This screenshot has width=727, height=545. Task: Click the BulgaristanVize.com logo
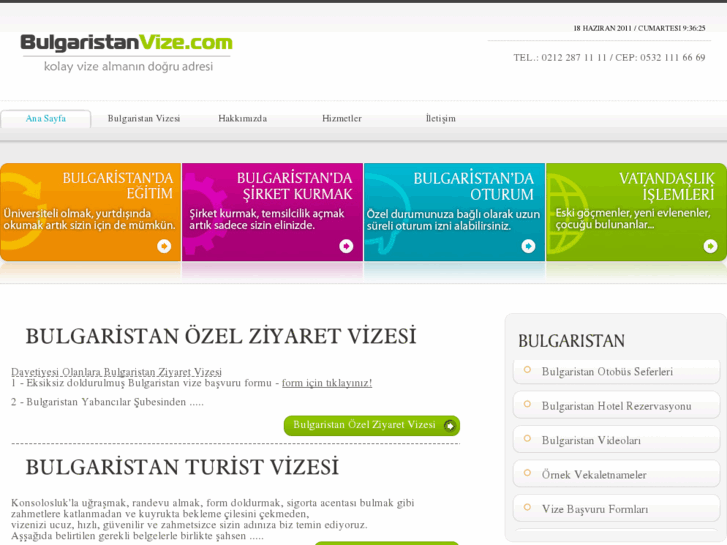click(x=126, y=43)
